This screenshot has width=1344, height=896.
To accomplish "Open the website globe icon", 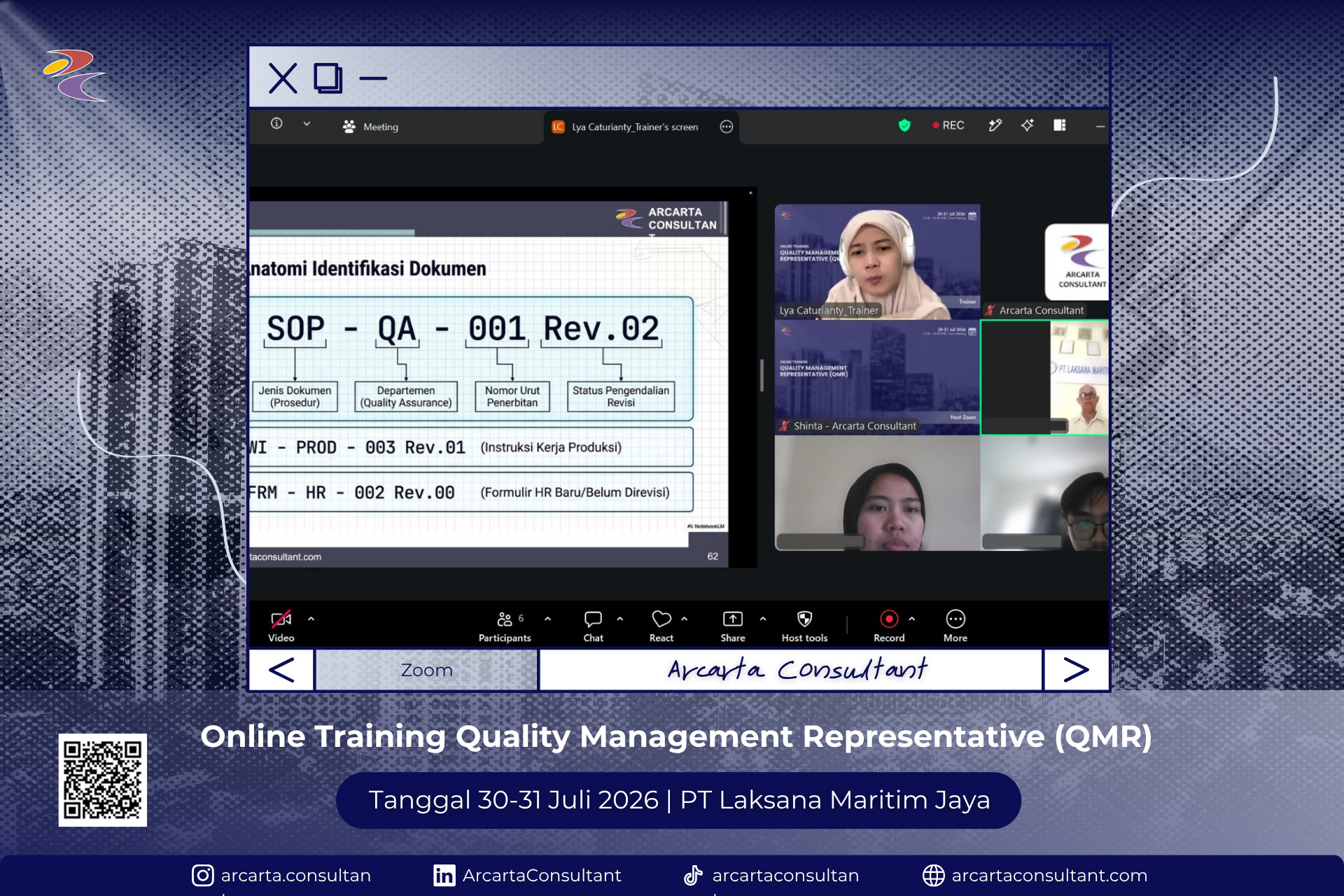I will 933,875.
